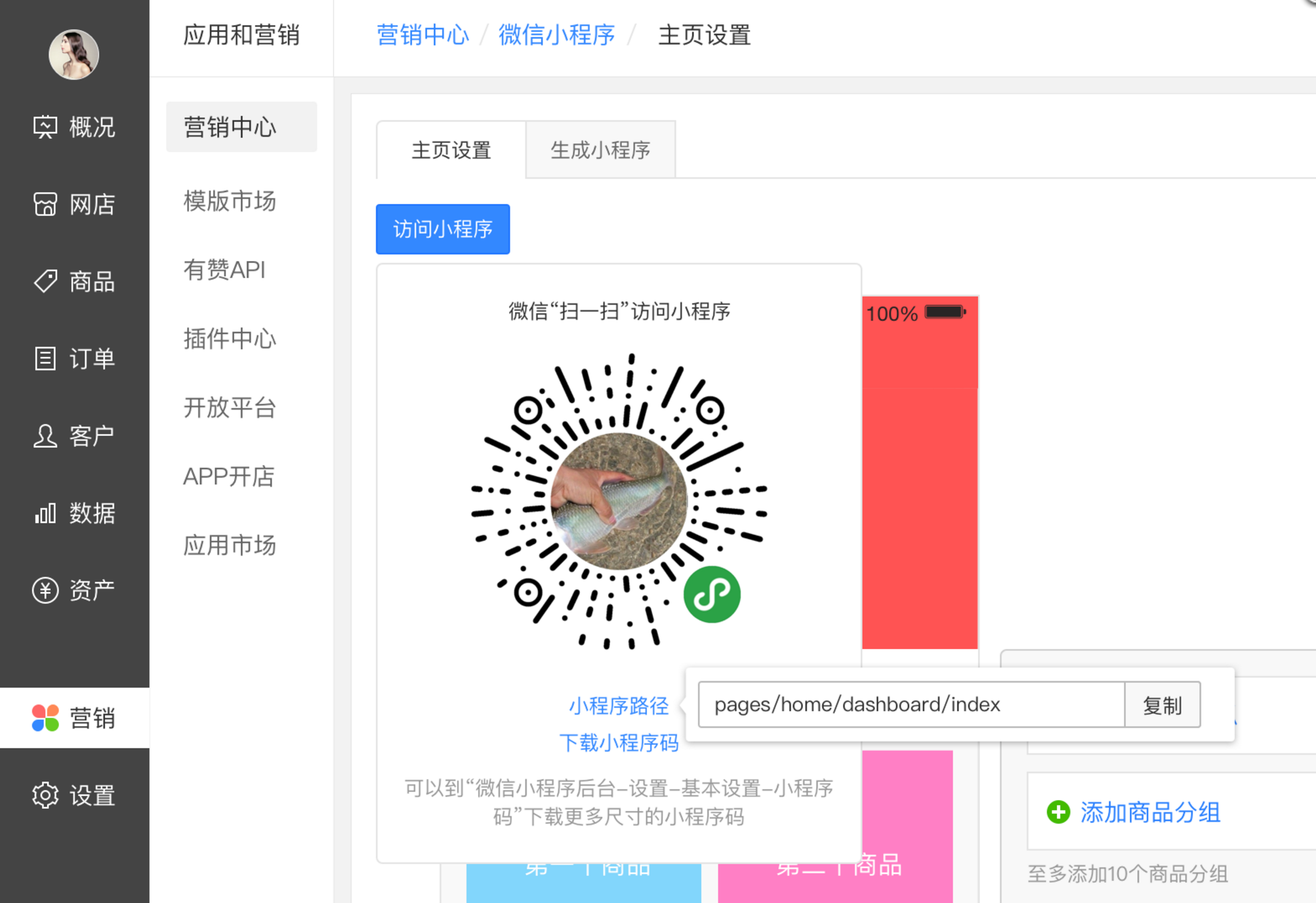Click 添加商品分组 link
The image size is (1316, 903).
(x=1150, y=812)
